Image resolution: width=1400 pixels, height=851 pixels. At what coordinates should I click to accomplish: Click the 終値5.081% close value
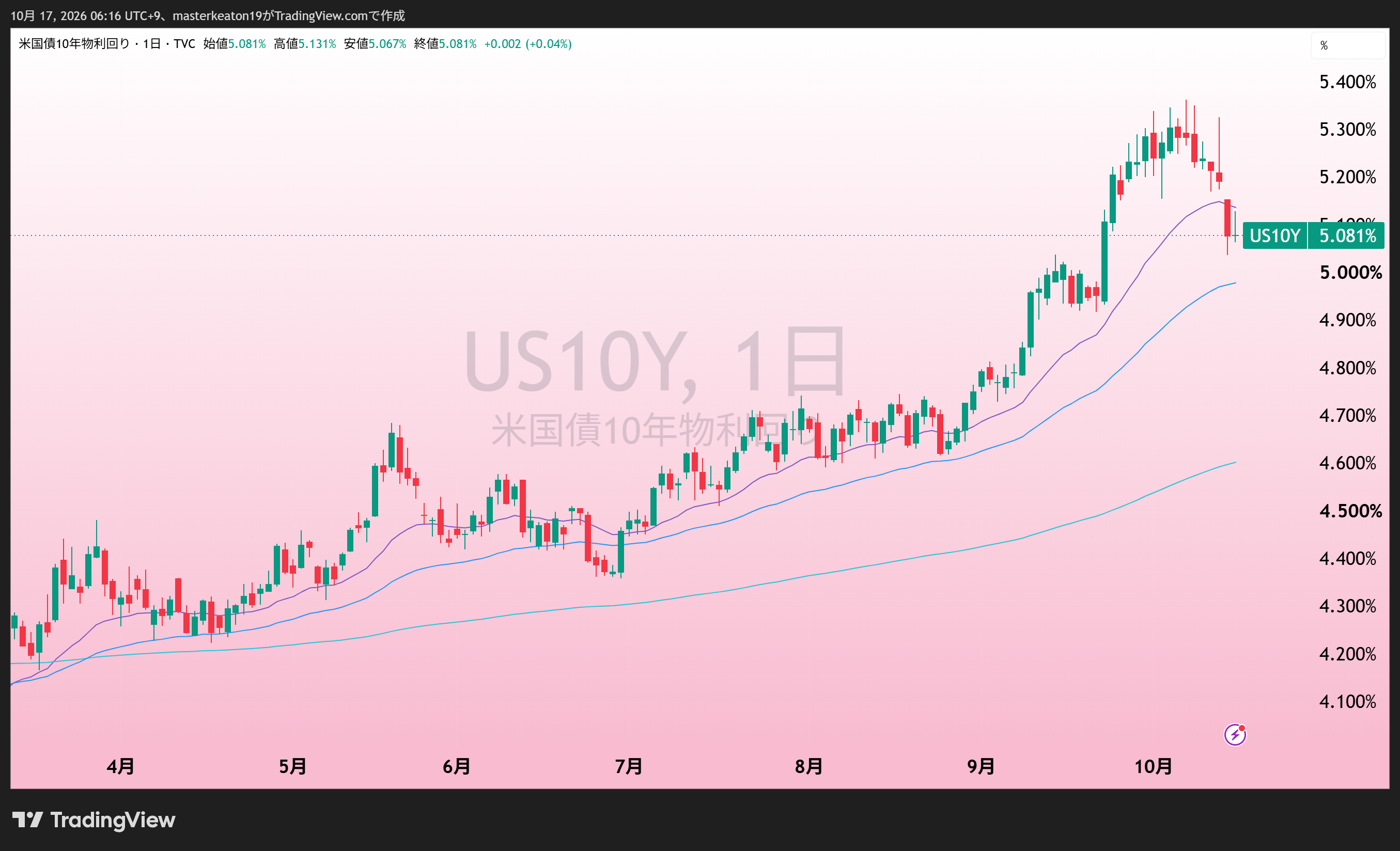click(x=445, y=44)
